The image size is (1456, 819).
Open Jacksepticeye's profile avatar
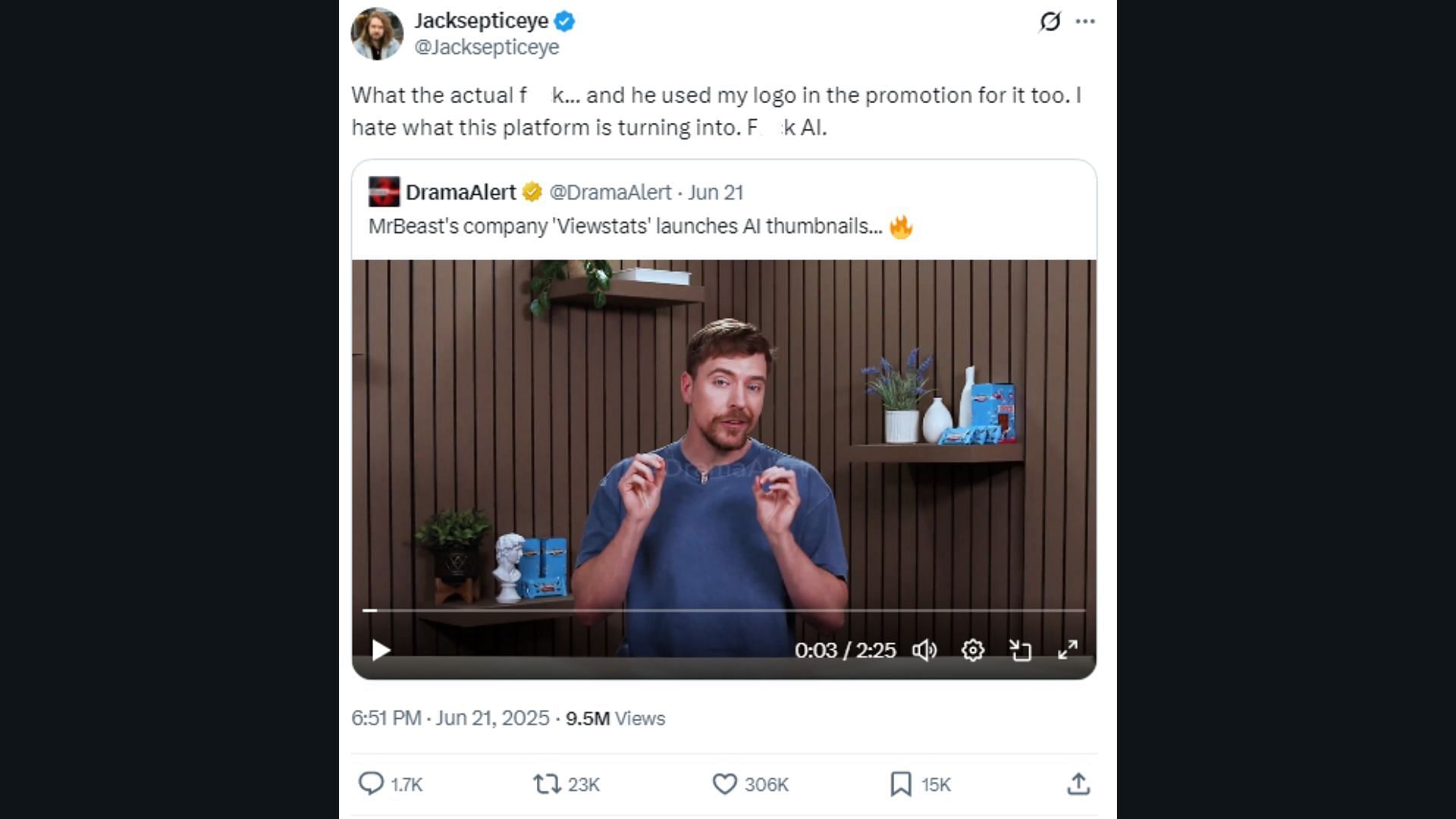point(377,34)
